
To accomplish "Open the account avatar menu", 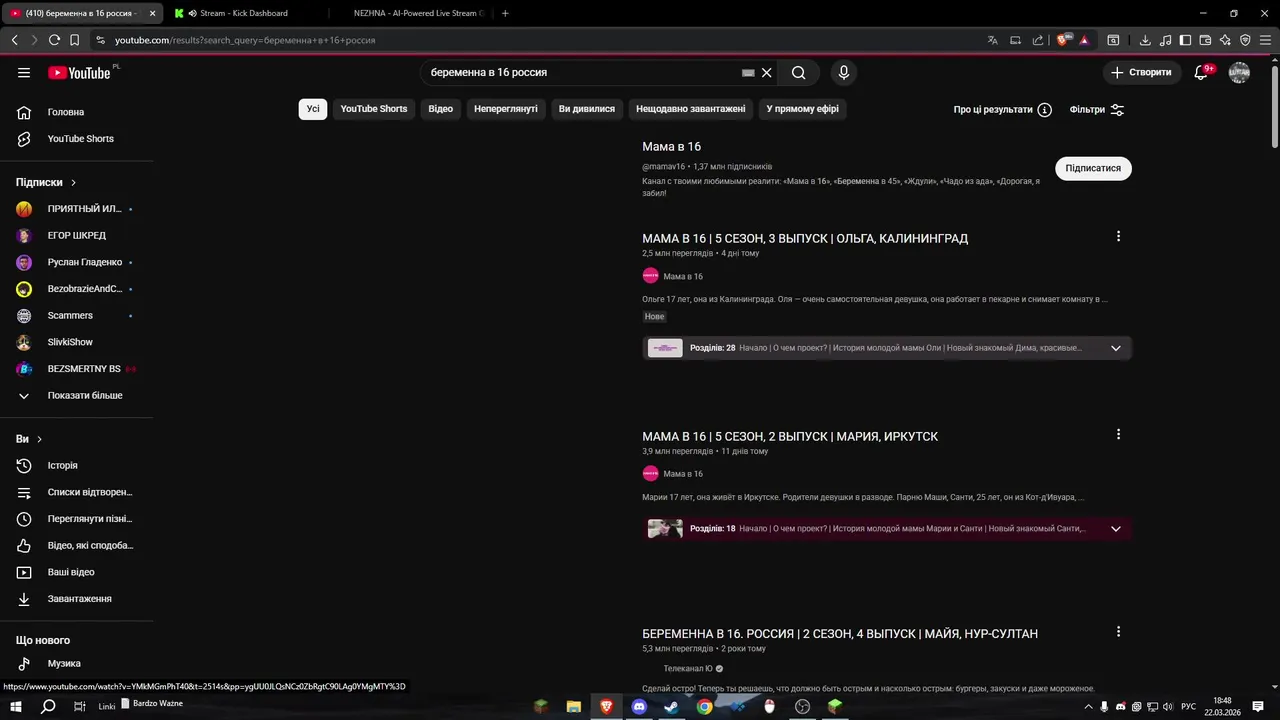I will (1239, 73).
